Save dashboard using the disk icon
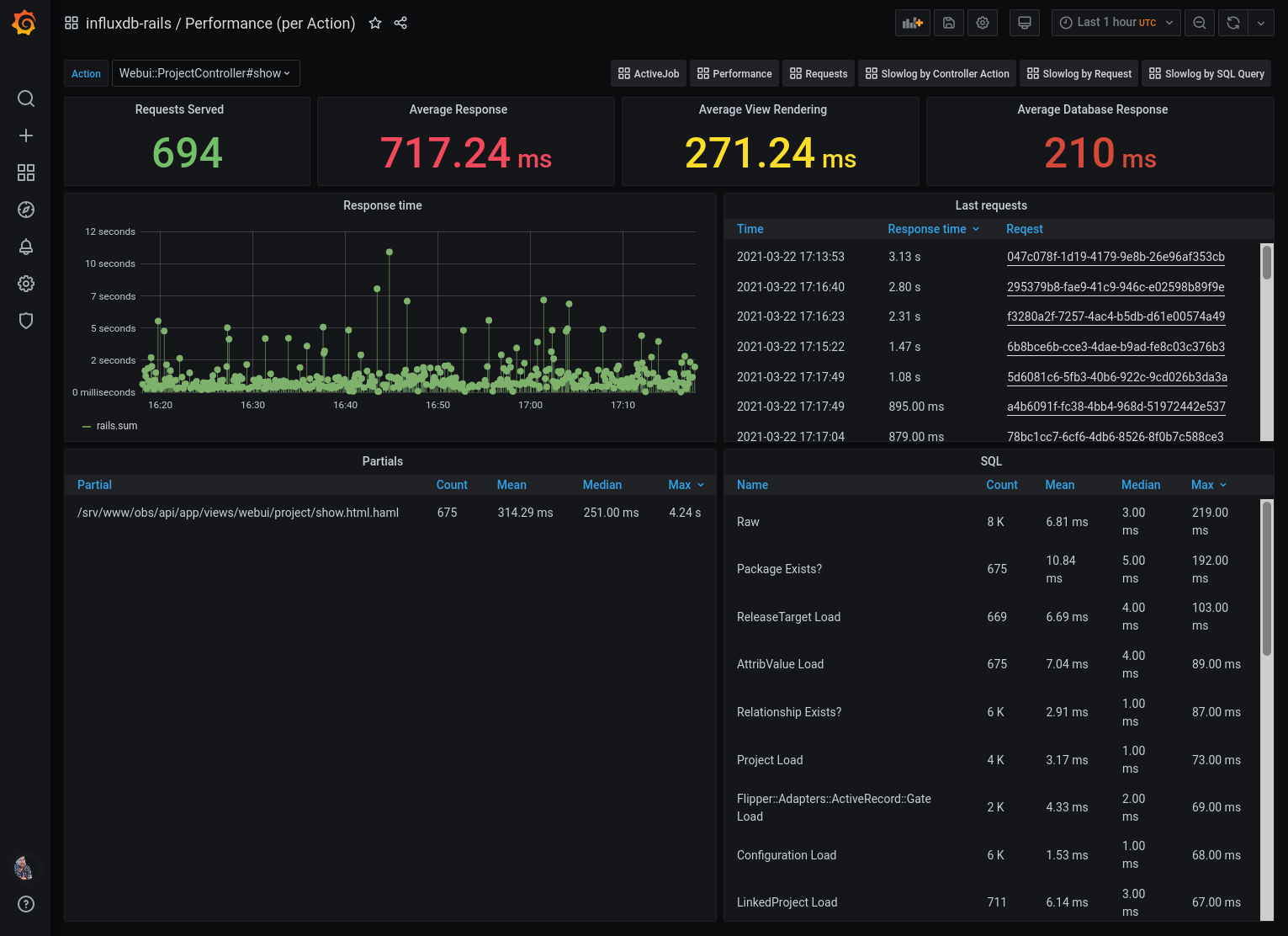 tap(949, 23)
